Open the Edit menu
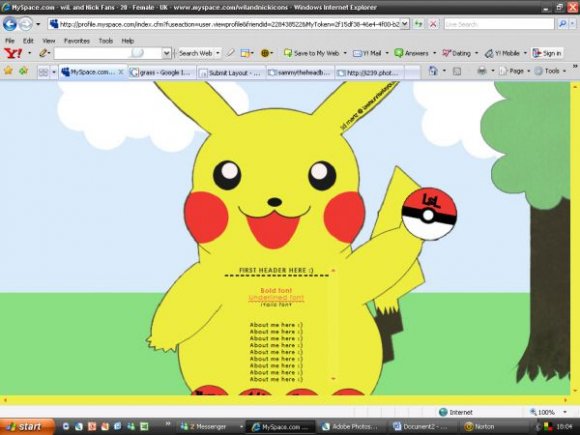Viewport: 580px width, 435px height. point(28,41)
